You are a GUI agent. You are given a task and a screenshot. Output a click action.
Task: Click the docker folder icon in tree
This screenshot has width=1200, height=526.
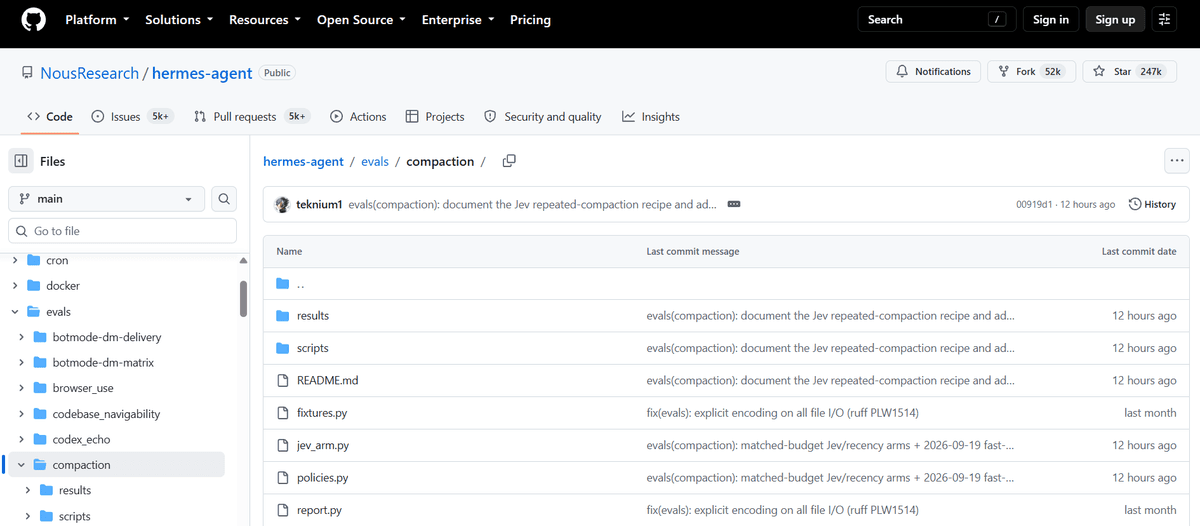coord(35,286)
